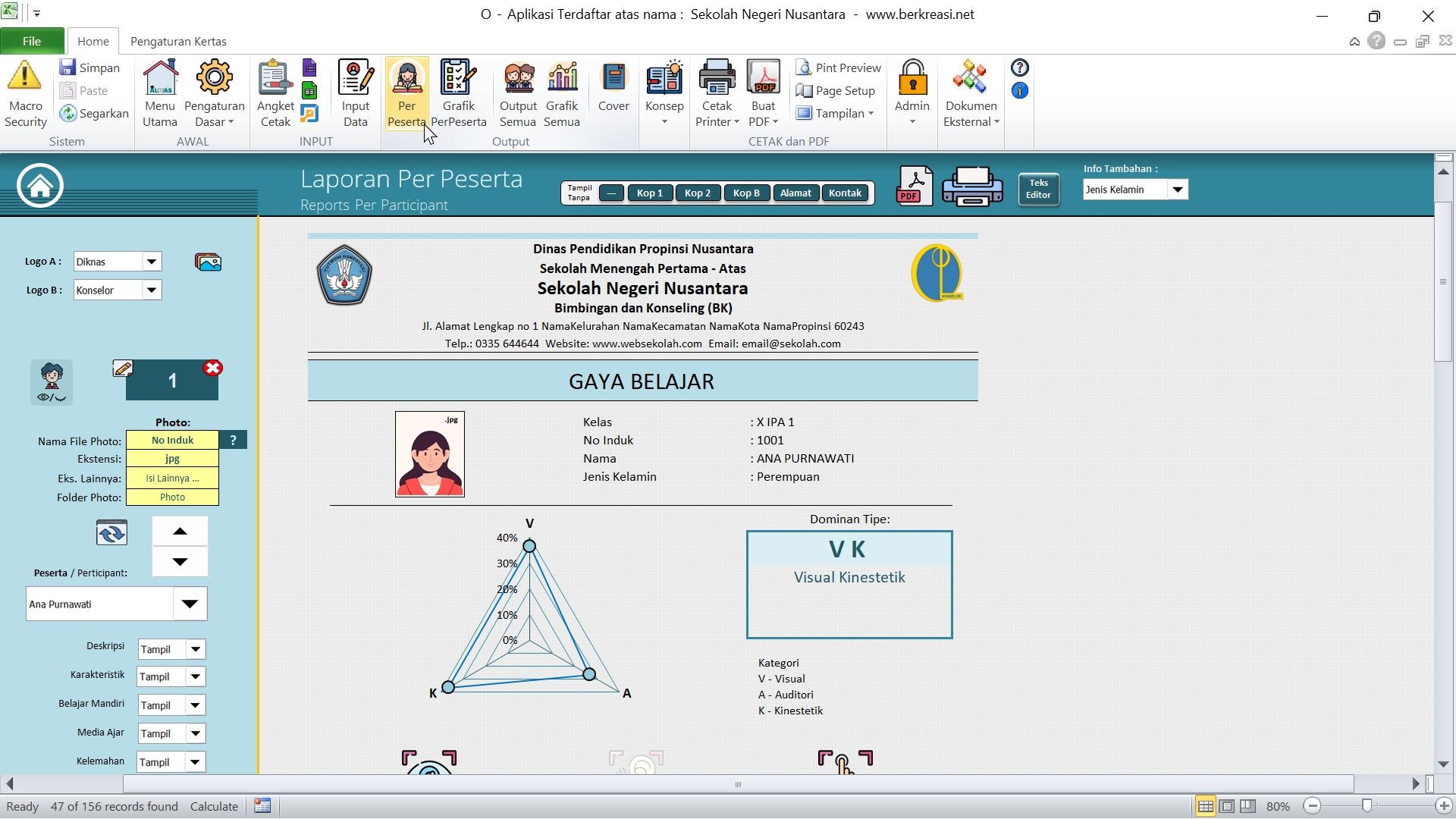This screenshot has width=1456, height=819.
Task: Switch to the Pengaturan Kertas tab
Action: click(x=178, y=41)
